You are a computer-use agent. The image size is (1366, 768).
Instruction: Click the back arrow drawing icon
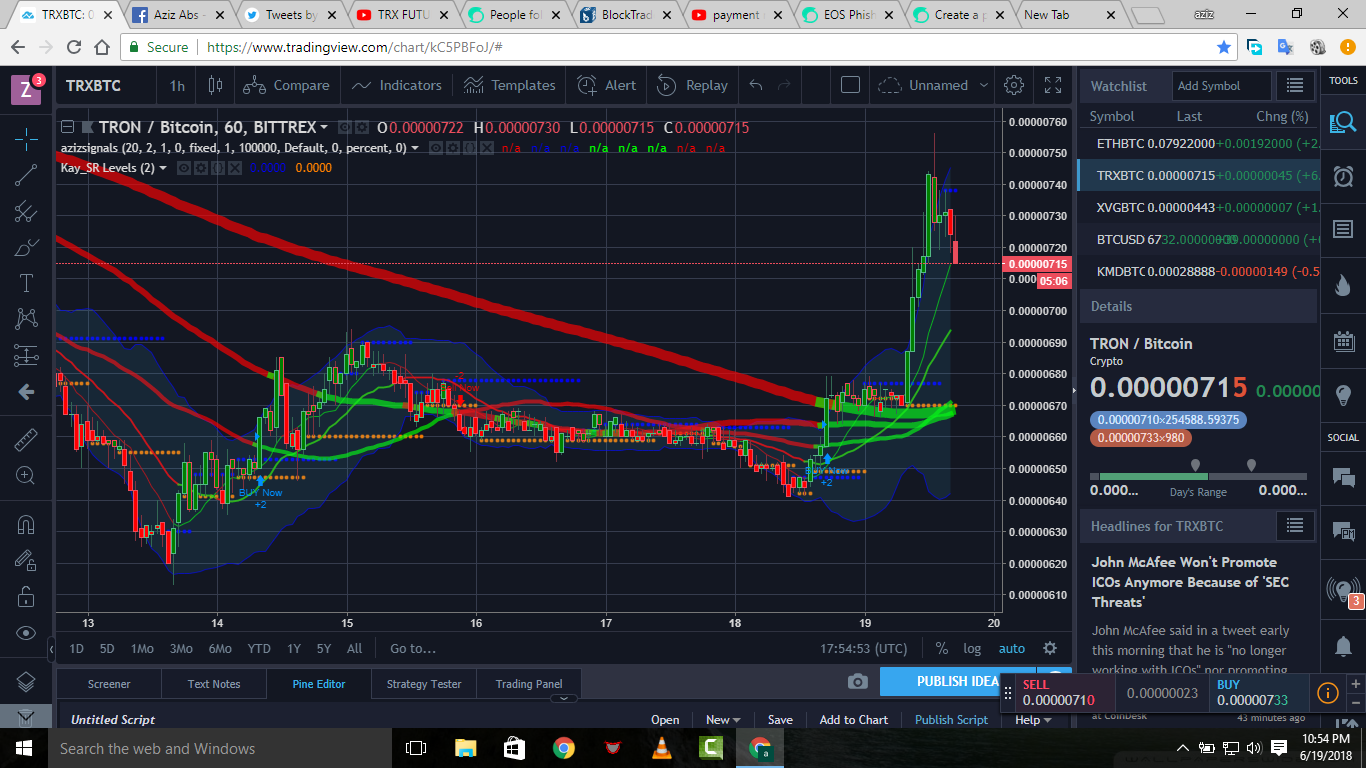pos(25,391)
